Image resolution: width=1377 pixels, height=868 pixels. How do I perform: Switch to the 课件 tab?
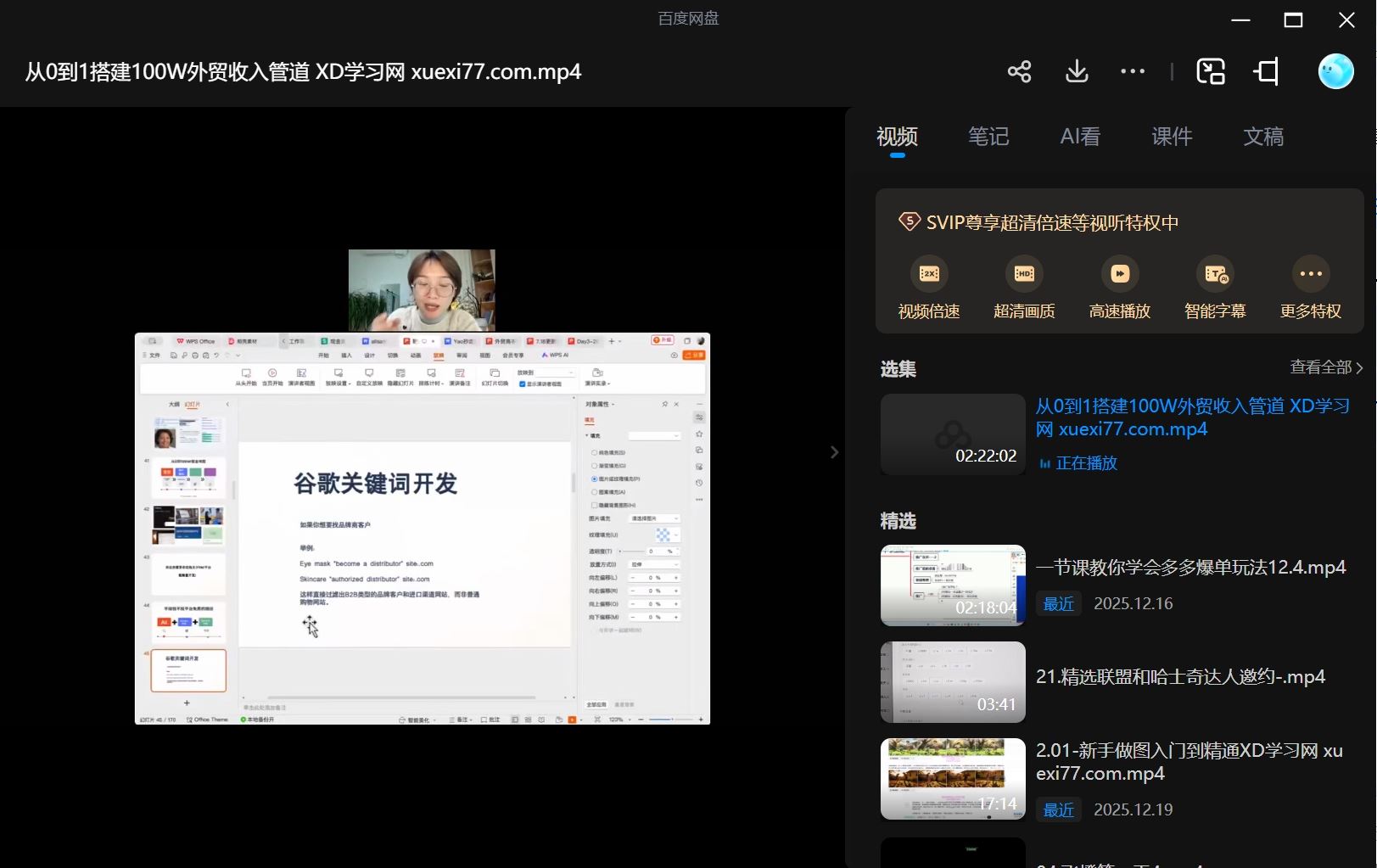[x=1172, y=137]
